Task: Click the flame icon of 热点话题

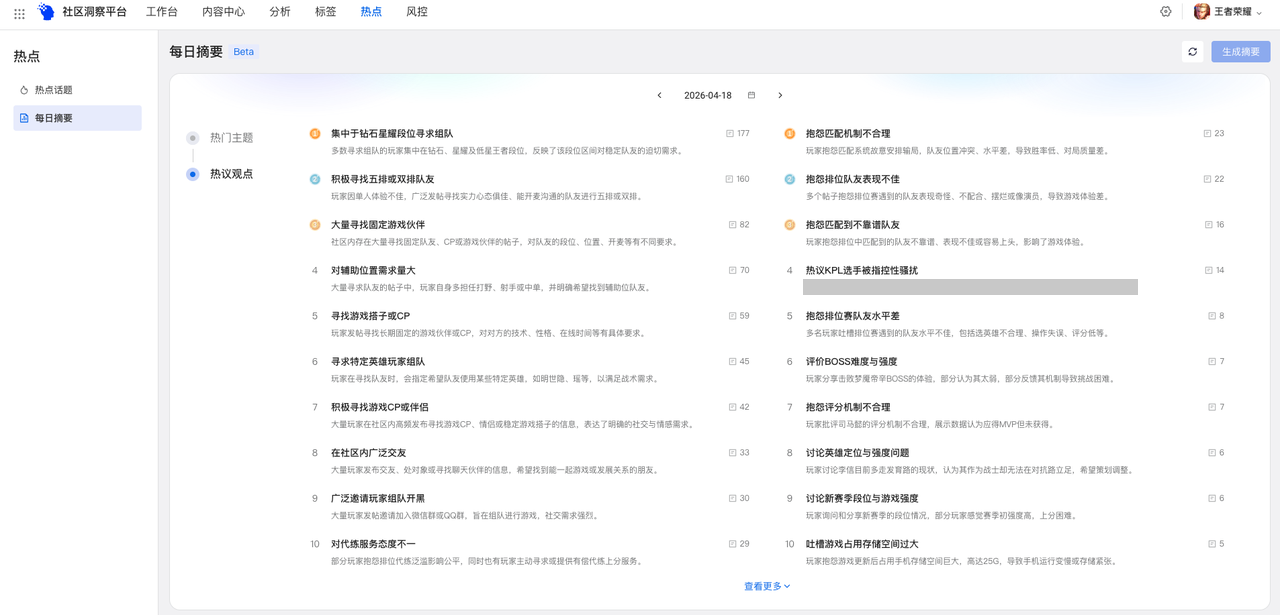Action: [x=25, y=90]
